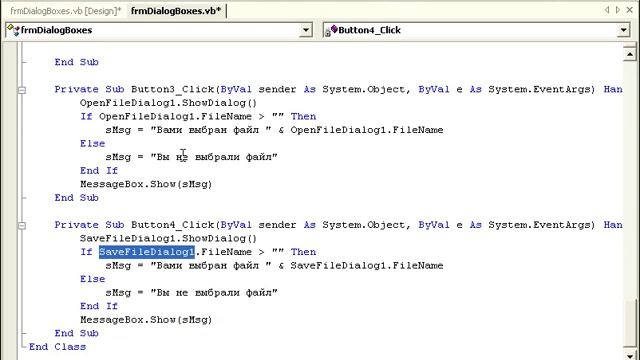Click the vertical scrollbar thumb
Image resolution: width=640 pixels, height=360 pixels.
coord(630,324)
